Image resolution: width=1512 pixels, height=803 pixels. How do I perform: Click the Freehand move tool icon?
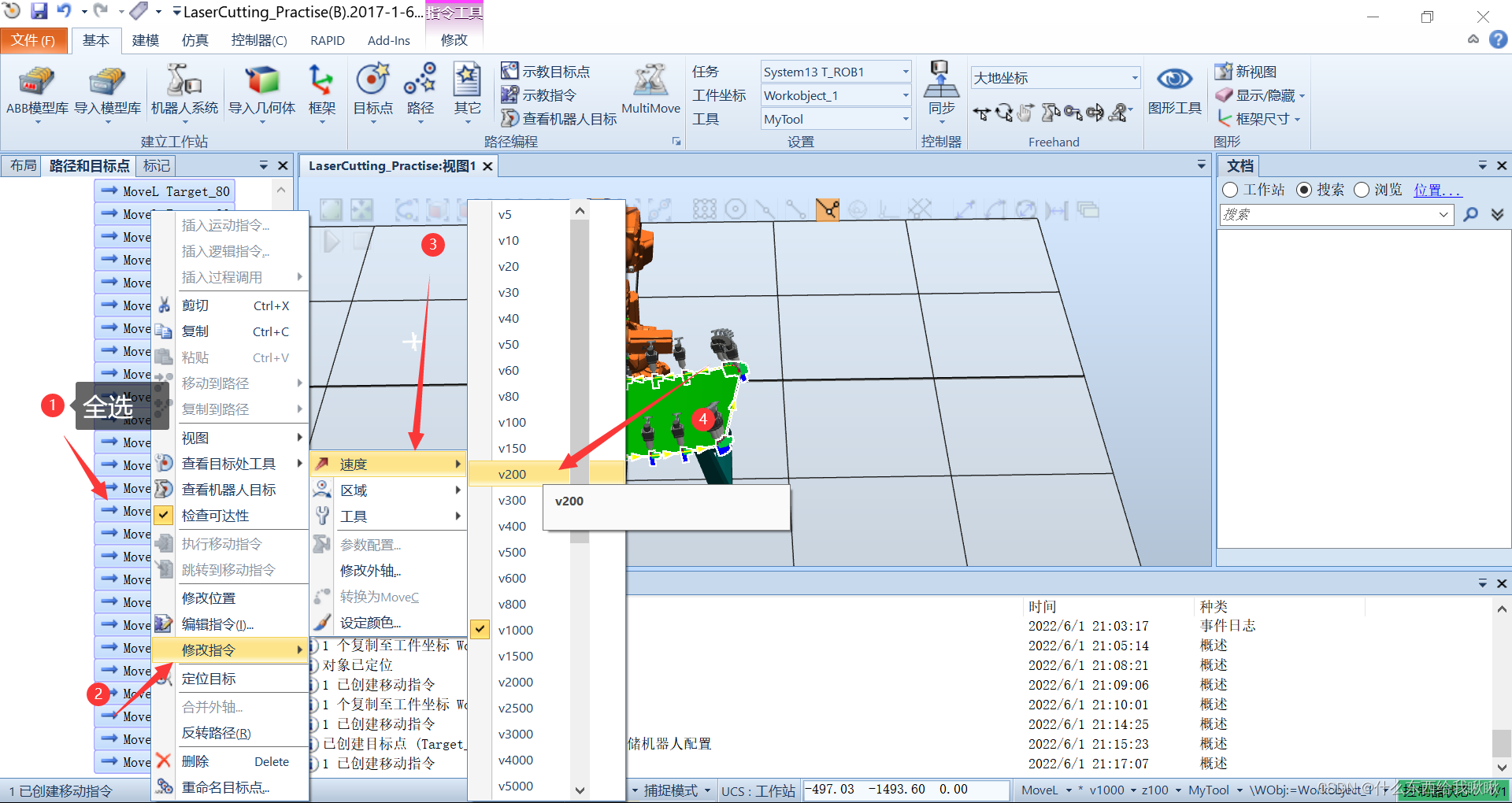[x=981, y=113]
